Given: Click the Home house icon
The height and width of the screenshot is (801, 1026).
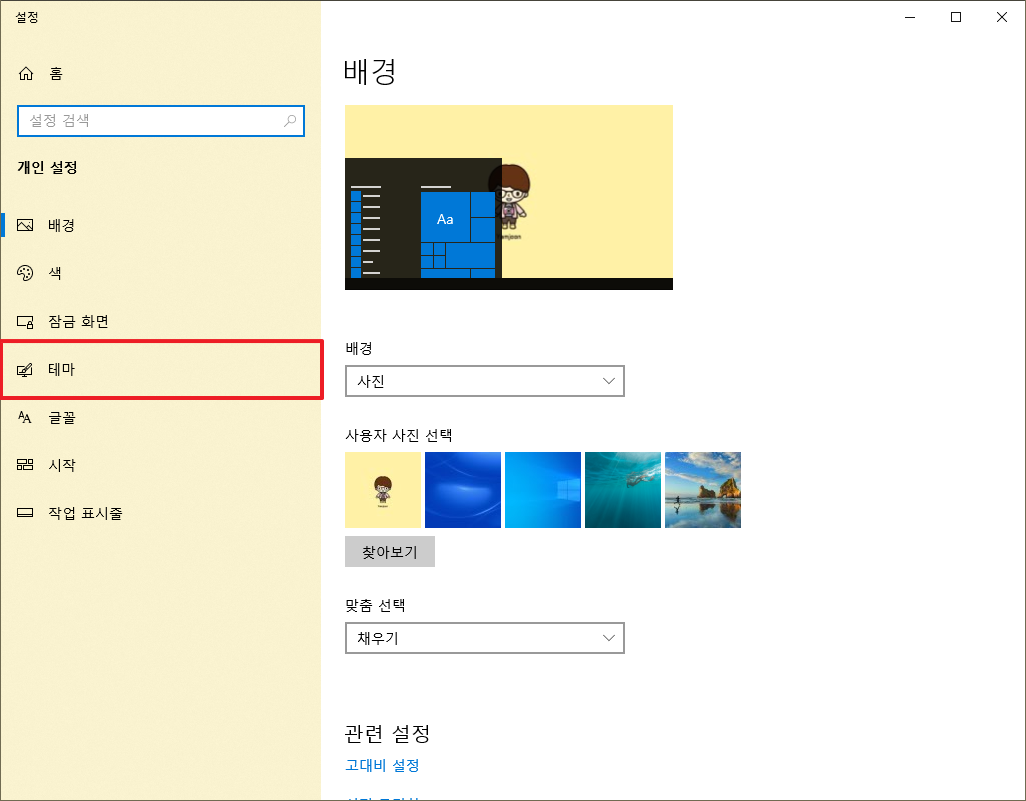Looking at the screenshot, I should pyautogui.click(x=26, y=73).
